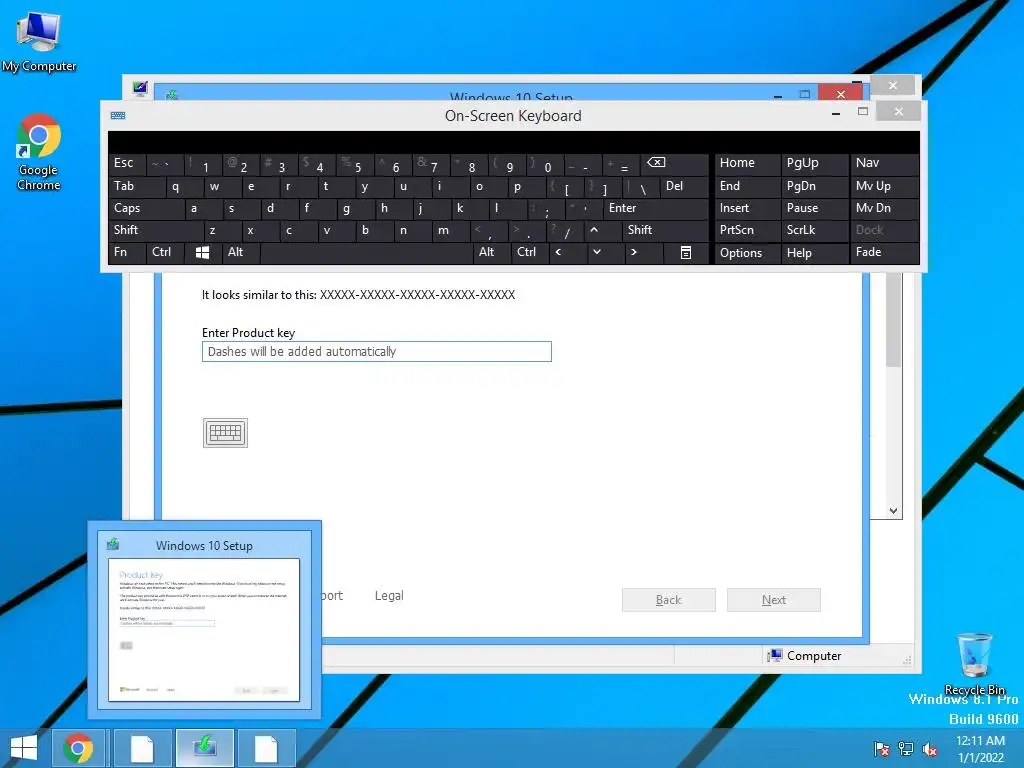Click the Options key on On-Screen Keyboard
1024x768 pixels.
point(747,253)
